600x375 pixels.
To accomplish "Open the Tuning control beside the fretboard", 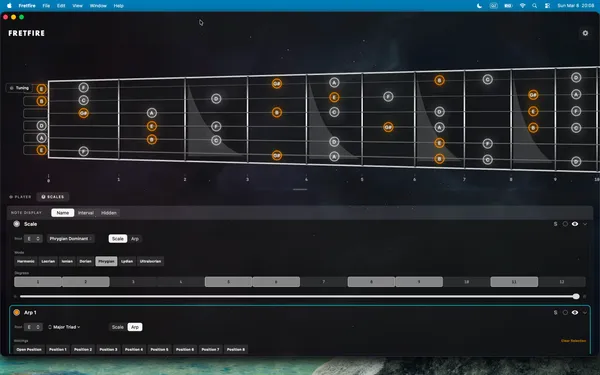I will [x=19, y=88].
